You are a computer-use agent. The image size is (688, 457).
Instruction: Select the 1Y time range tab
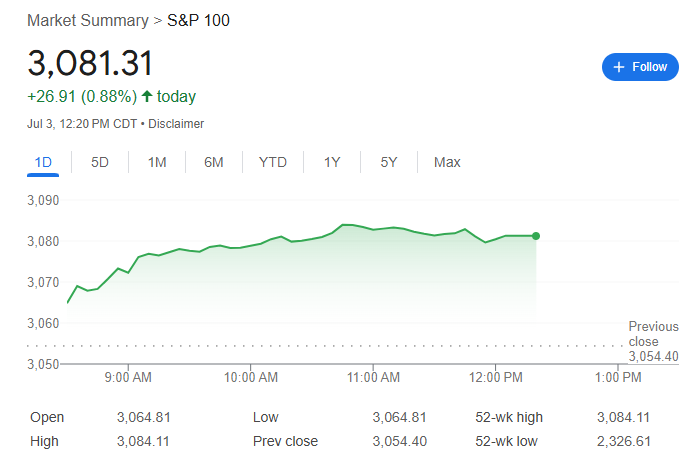332,162
